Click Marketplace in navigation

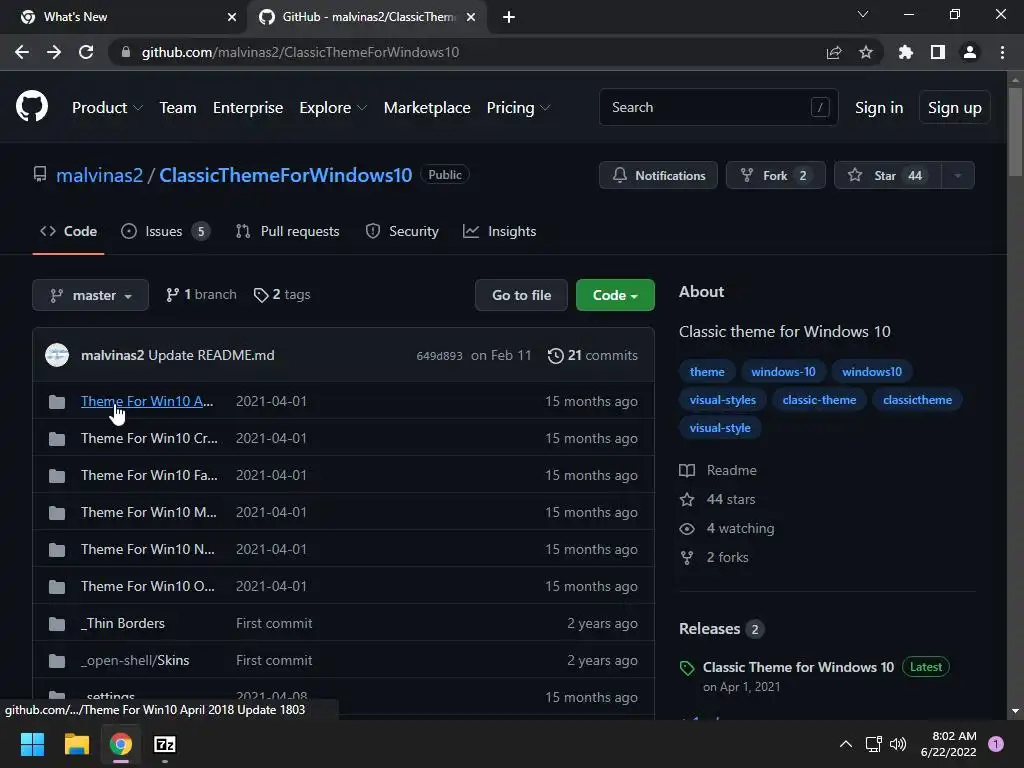point(427,108)
